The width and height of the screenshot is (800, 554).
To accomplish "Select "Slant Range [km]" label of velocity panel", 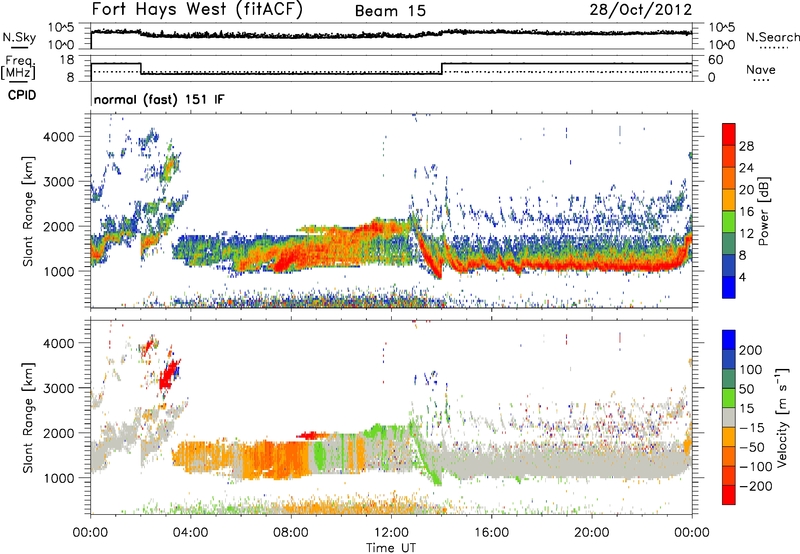I will click(28, 418).
